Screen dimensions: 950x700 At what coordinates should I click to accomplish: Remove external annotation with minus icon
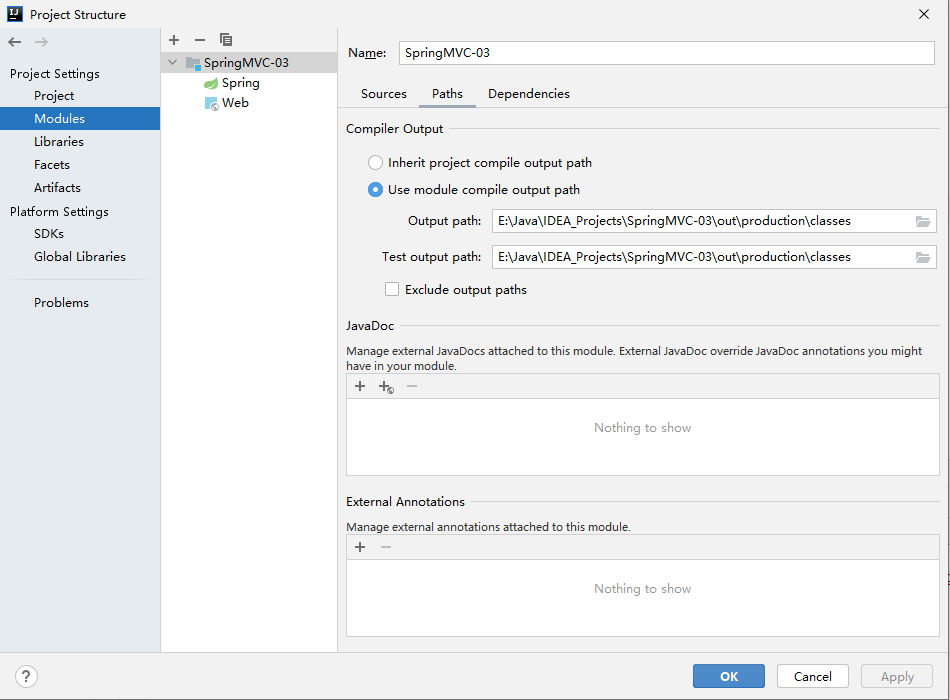[x=386, y=547]
